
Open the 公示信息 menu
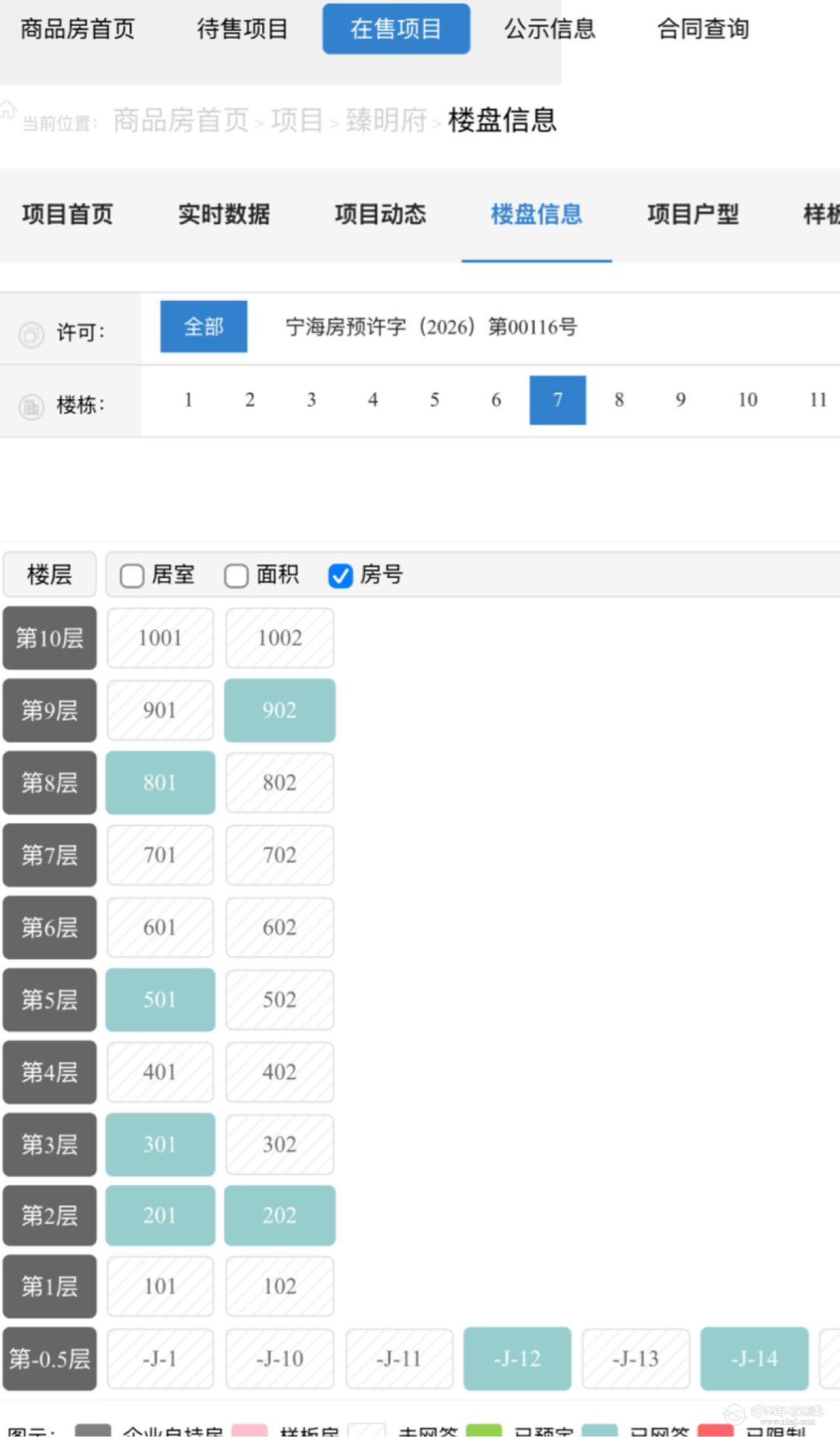[x=550, y=29]
